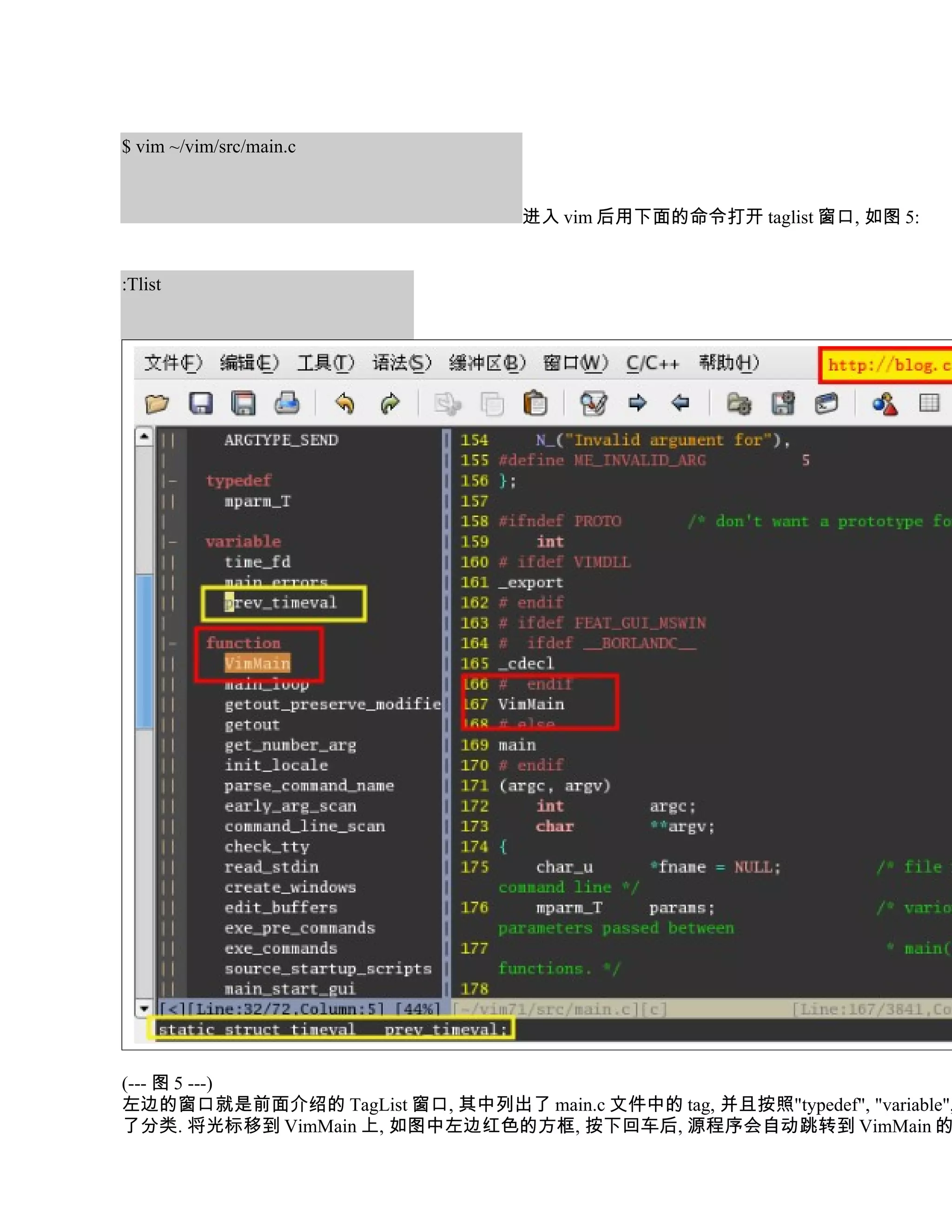Select mparm_T tag in taglist
The width and height of the screenshot is (952, 1232).
click(258, 501)
